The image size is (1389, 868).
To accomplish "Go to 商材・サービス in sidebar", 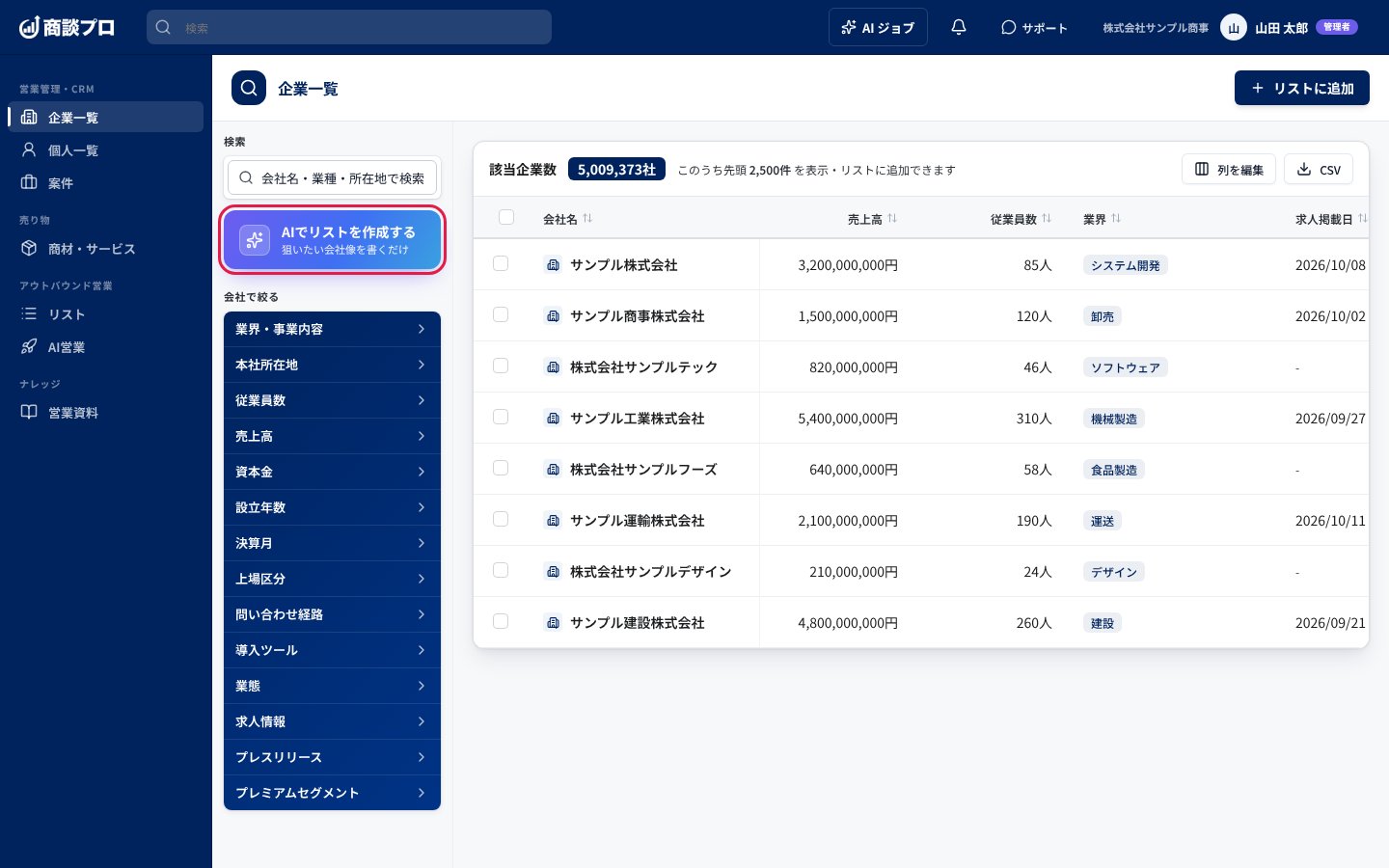I will pyautogui.click(x=106, y=248).
